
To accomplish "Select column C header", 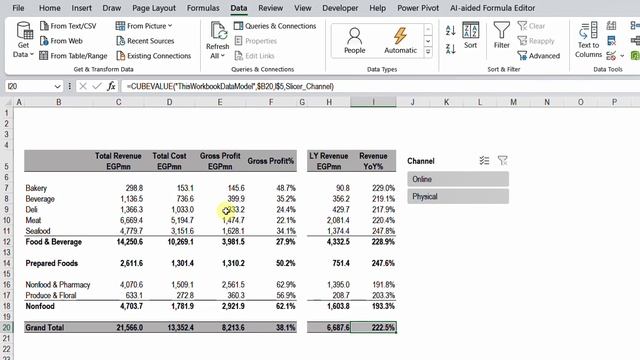I will point(118,102).
